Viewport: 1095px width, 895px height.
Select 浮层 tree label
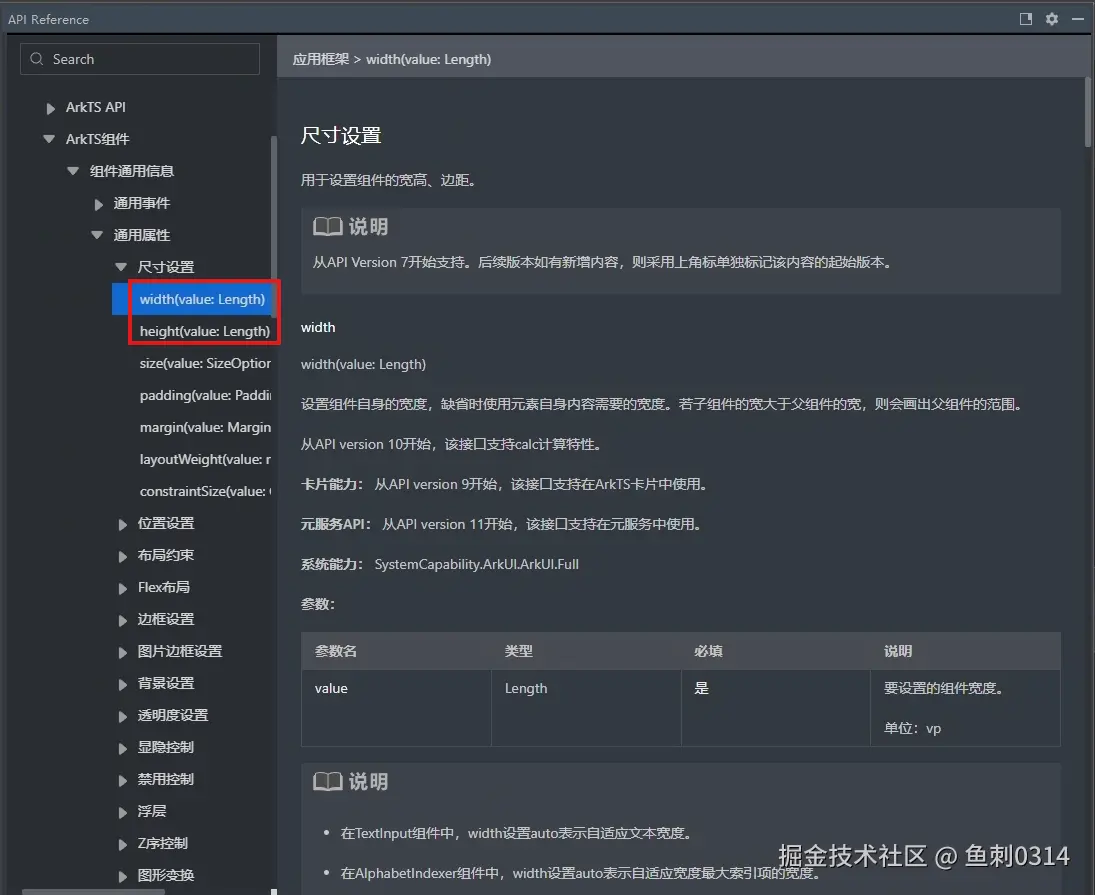click(x=152, y=811)
